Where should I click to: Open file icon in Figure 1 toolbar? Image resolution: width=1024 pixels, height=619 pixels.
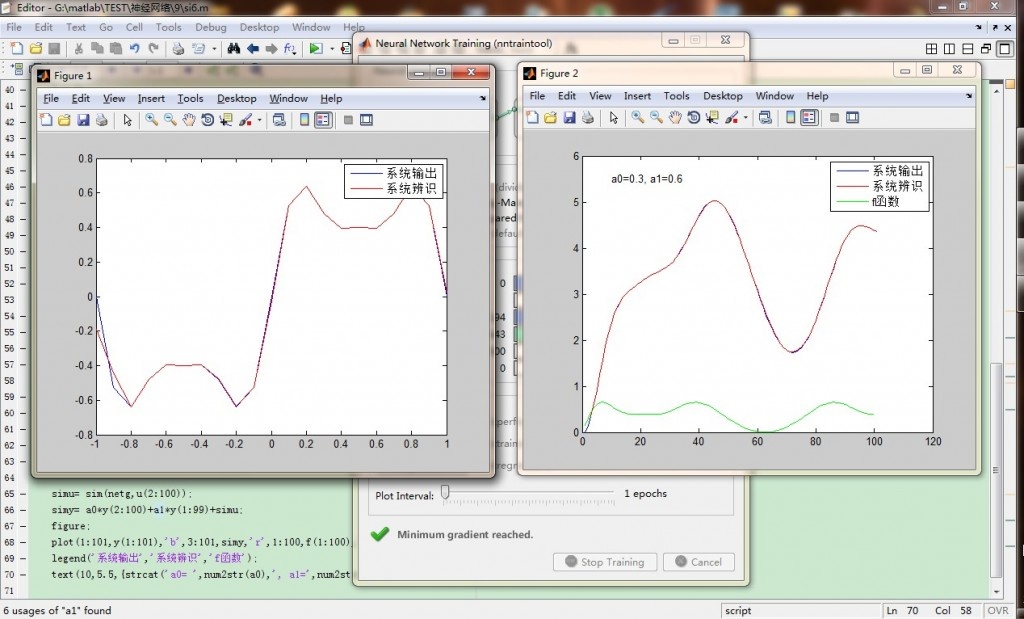(64, 120)
